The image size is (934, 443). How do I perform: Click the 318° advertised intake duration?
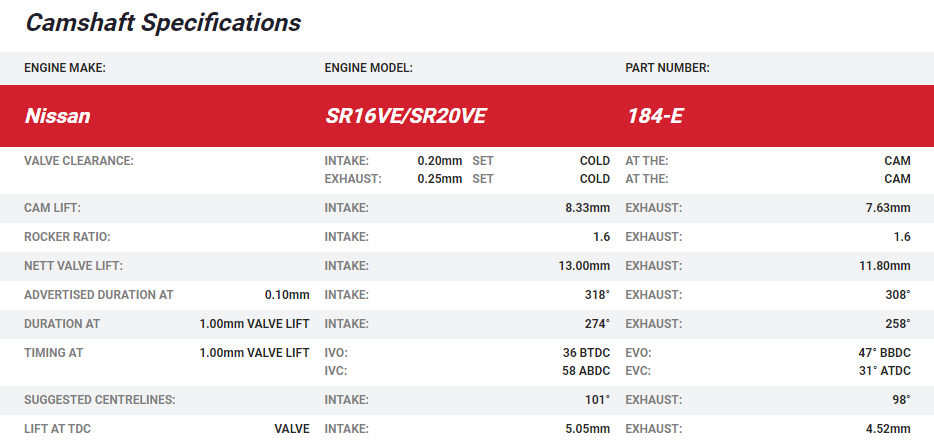[597, 295]
